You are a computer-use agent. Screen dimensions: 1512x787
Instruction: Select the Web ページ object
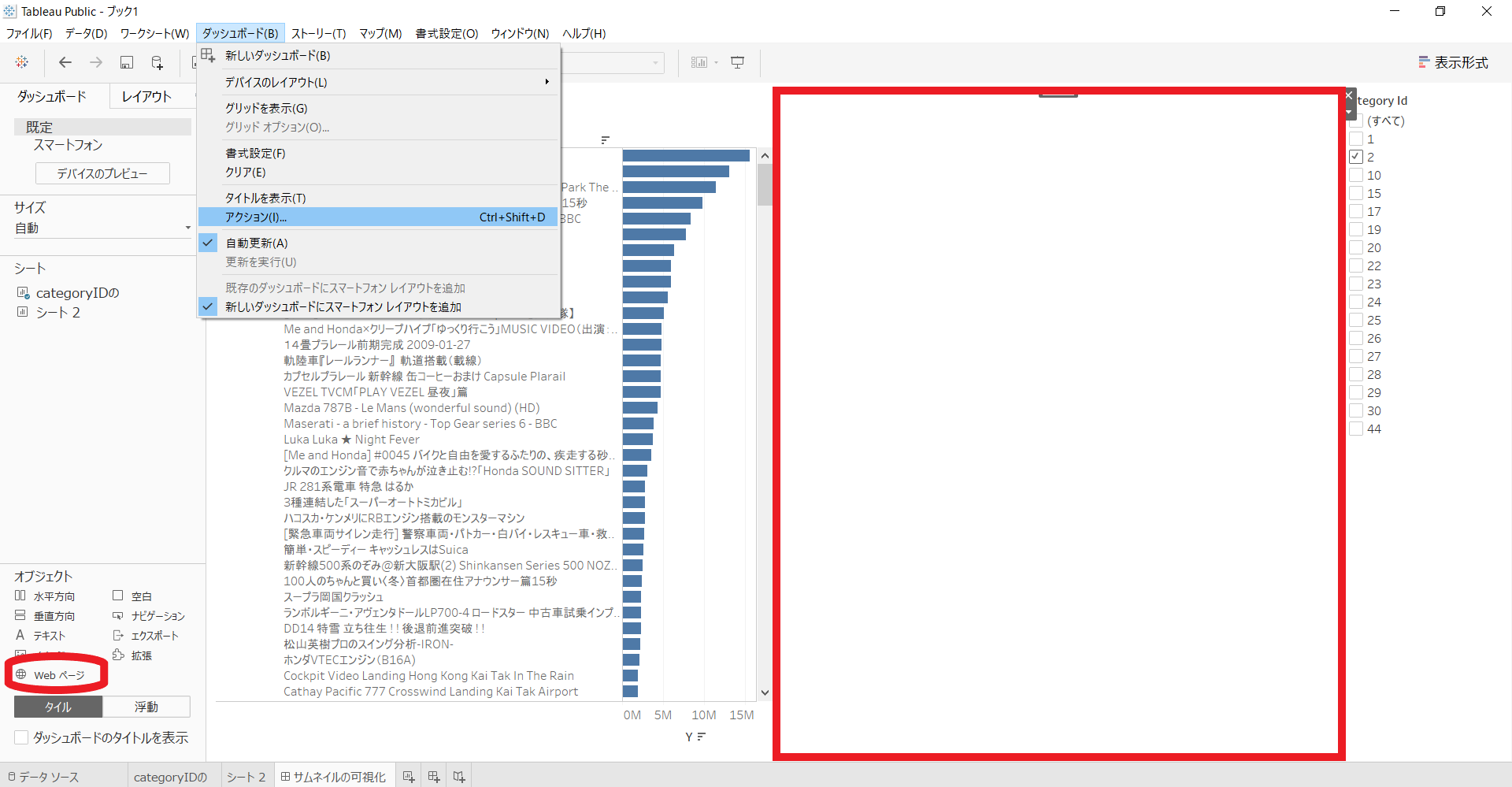[50, 675]
